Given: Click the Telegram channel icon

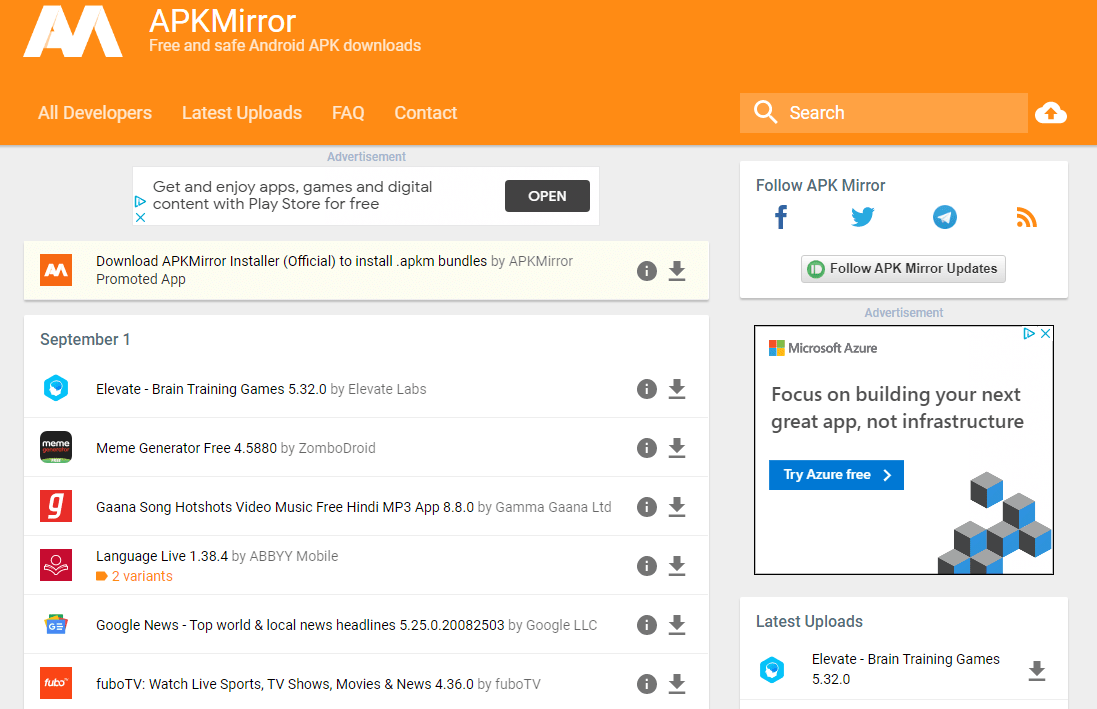Looking at the screenshot, I should click(x=944, y=217).
